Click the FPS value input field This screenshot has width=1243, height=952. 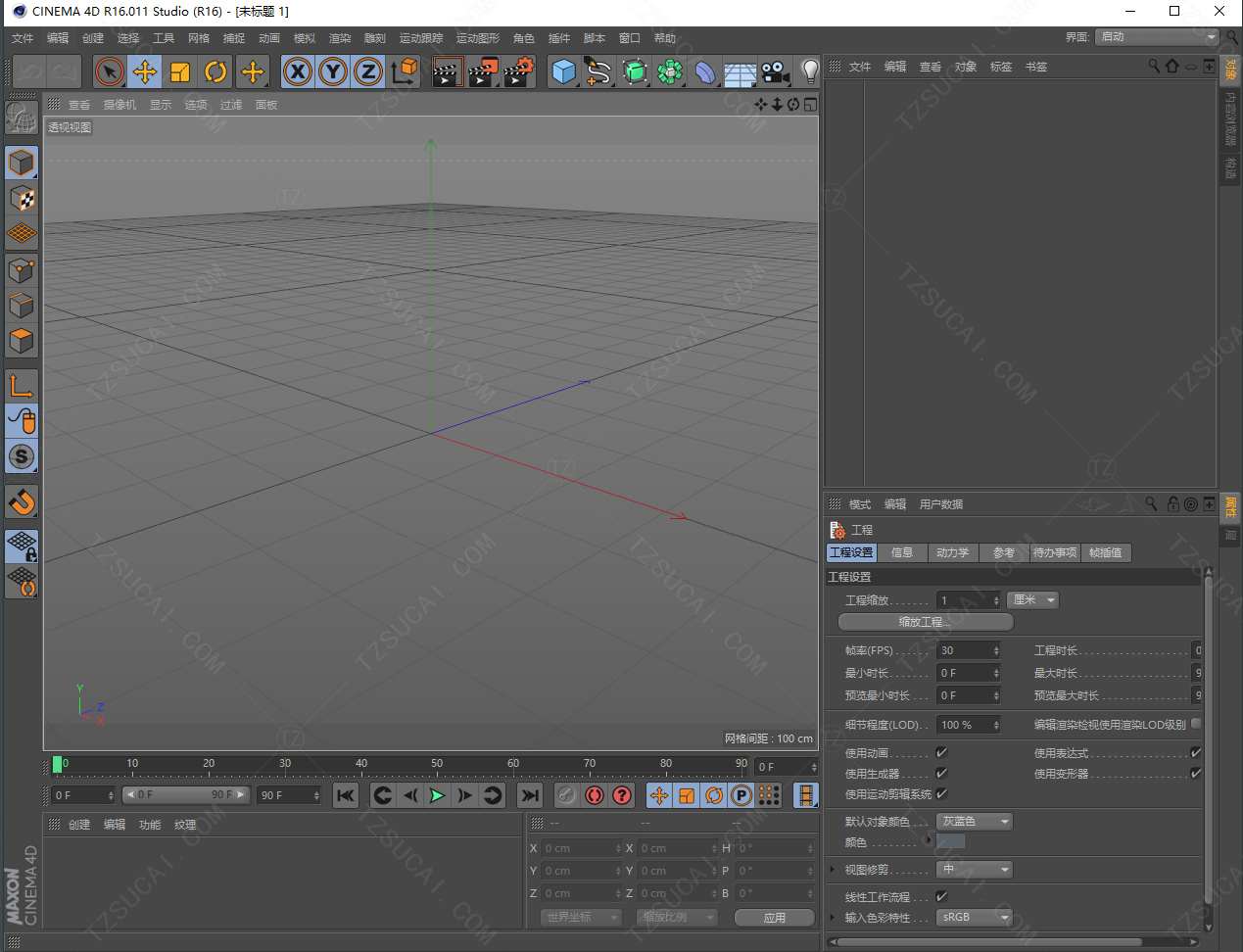[x=969, y=650]
